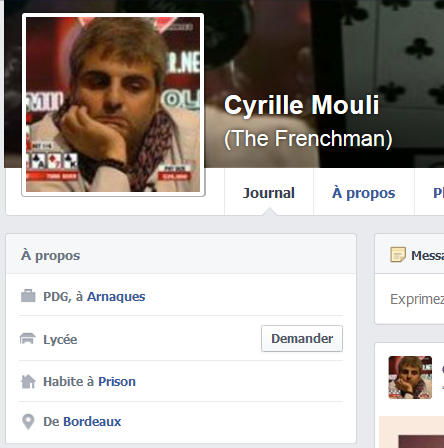Click the Message composer tab label
This screenshot has width=444, height=448.
[x=427, y=256]
